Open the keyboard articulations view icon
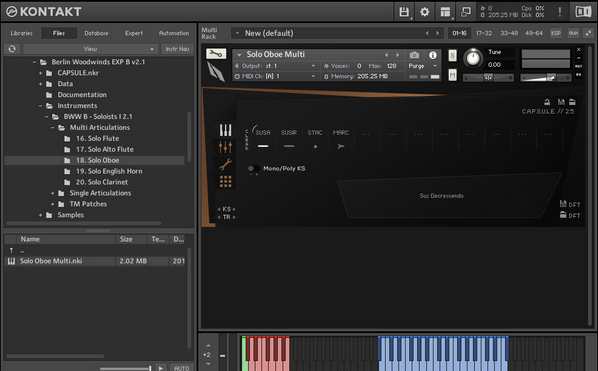 225,130
